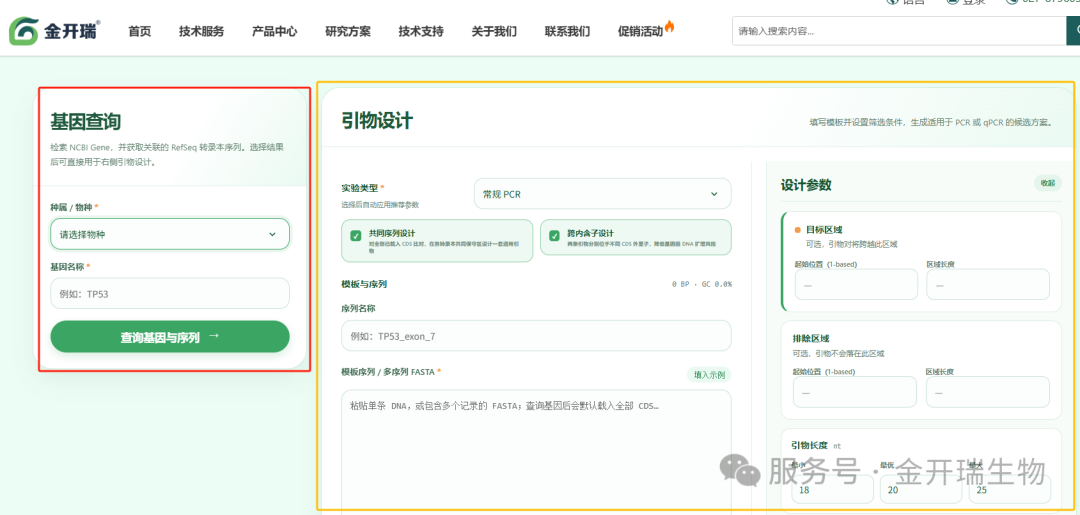Image resolution: width=1080 pixels, height=515 pixels.
Task: Toggle the 共同序列设计 checkbox
Action: pos(356,236)
